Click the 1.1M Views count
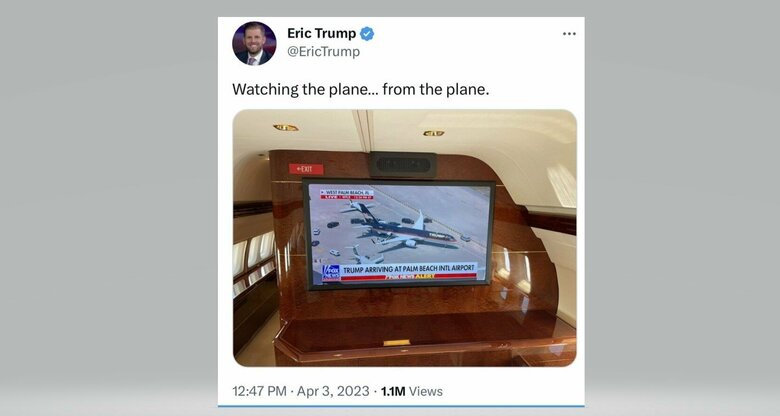This screenshot has width=780, height=416. (412, 391)
